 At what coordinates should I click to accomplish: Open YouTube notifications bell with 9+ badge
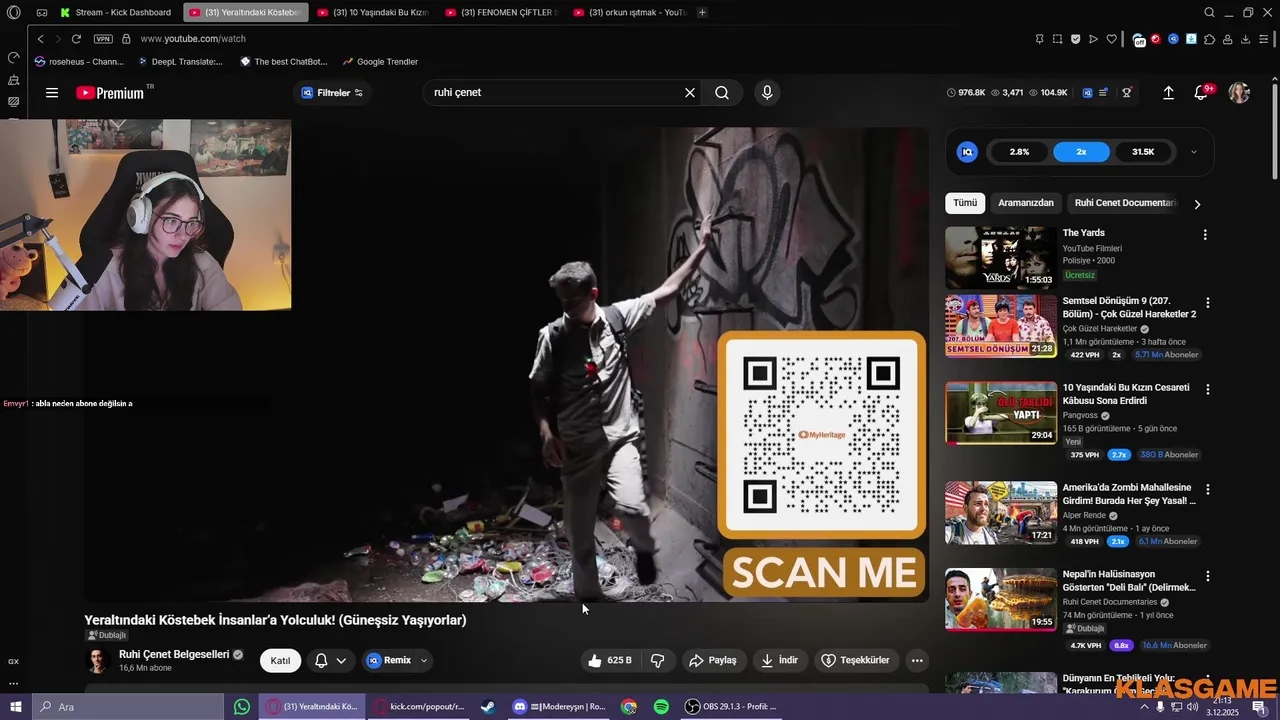click(1201, 93)
